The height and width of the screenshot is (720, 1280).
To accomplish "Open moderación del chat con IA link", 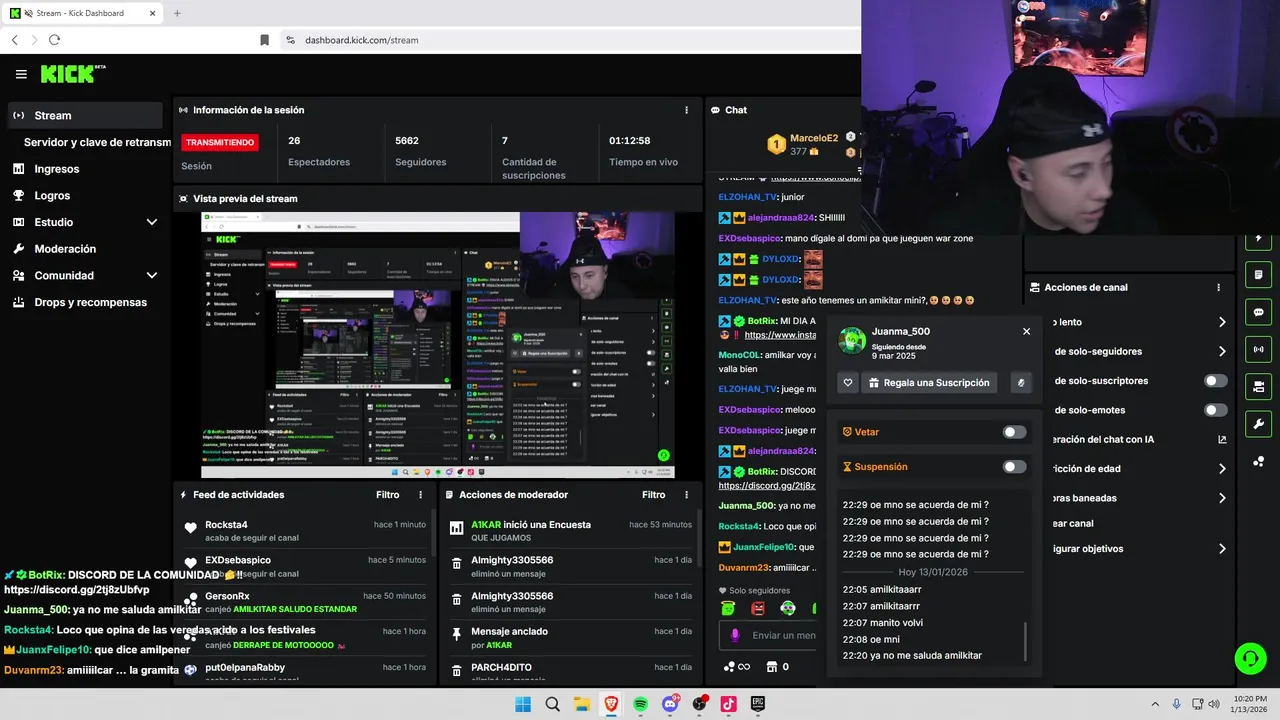I will 1222,439.
